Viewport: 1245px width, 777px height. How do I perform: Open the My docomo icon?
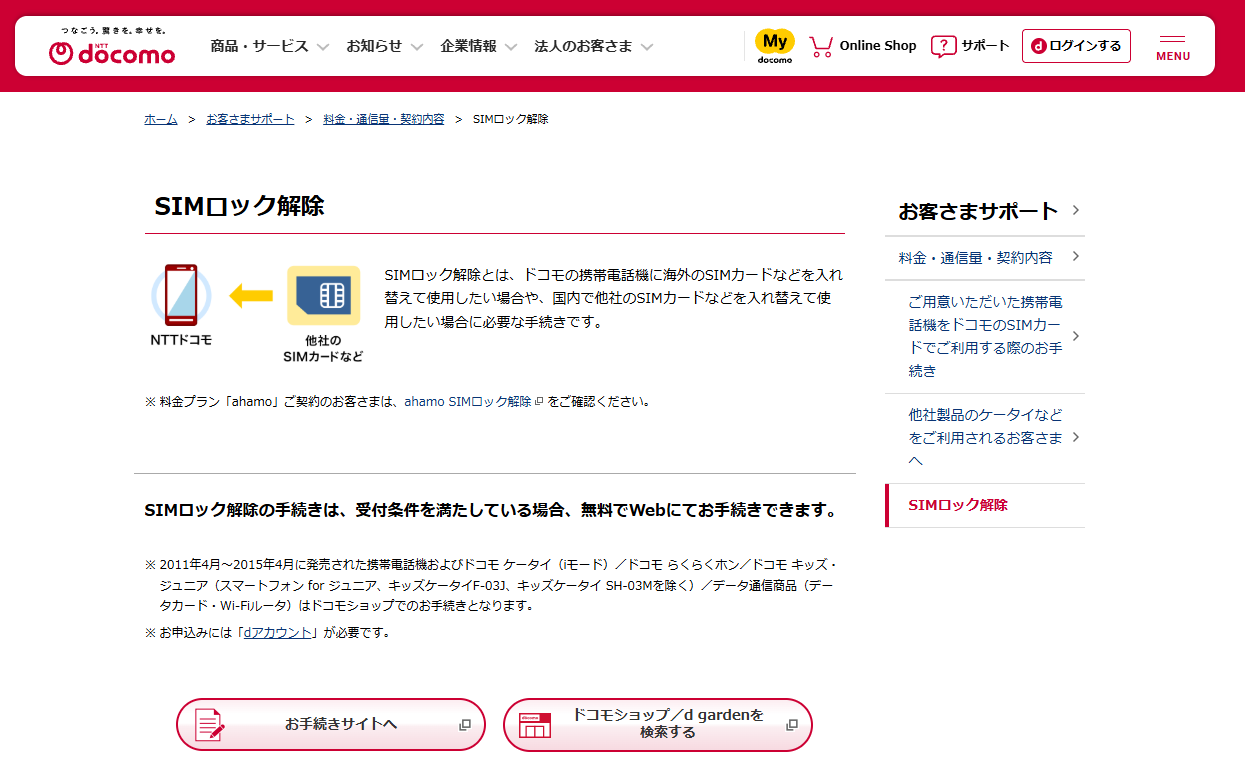point(774,46)
